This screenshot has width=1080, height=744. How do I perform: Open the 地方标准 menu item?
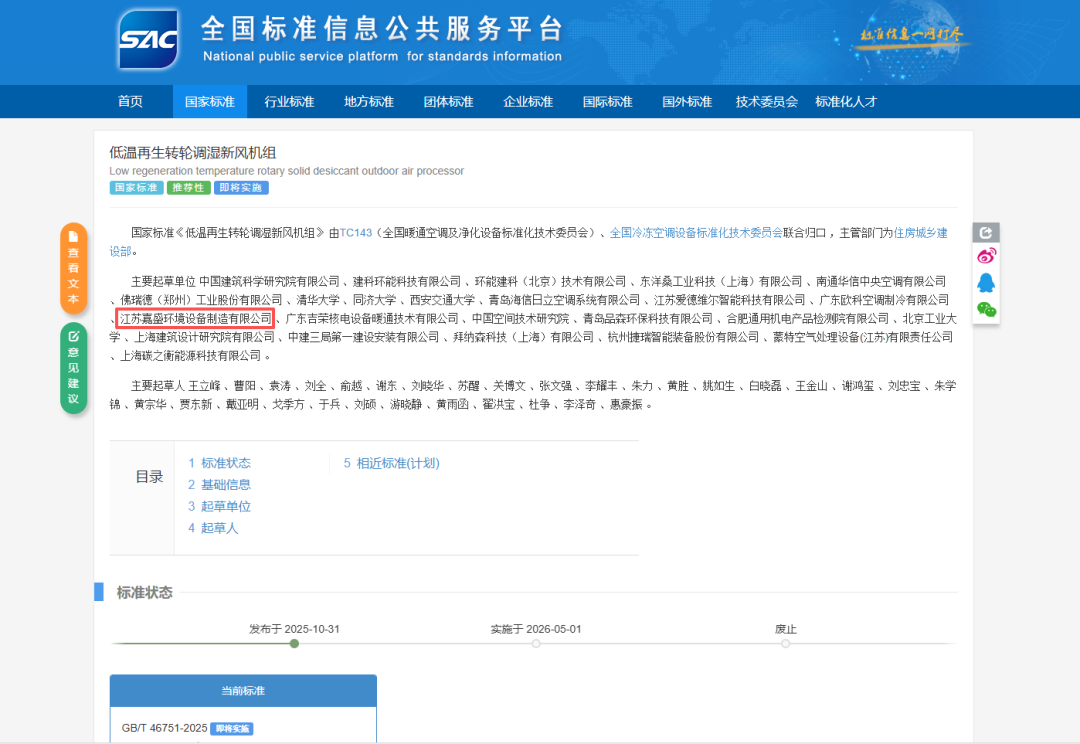coord(368,102)
